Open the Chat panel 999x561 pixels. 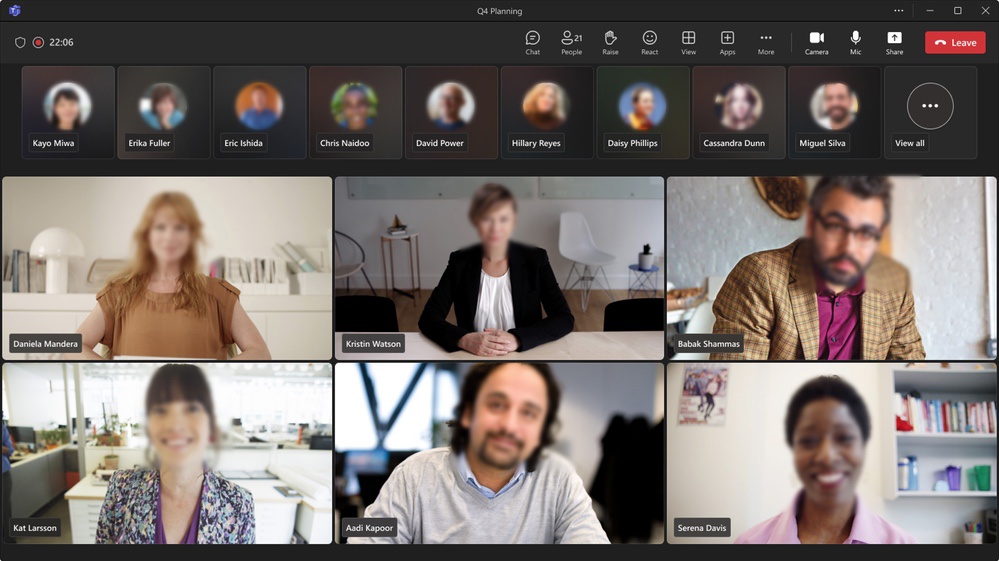point(533,43)
